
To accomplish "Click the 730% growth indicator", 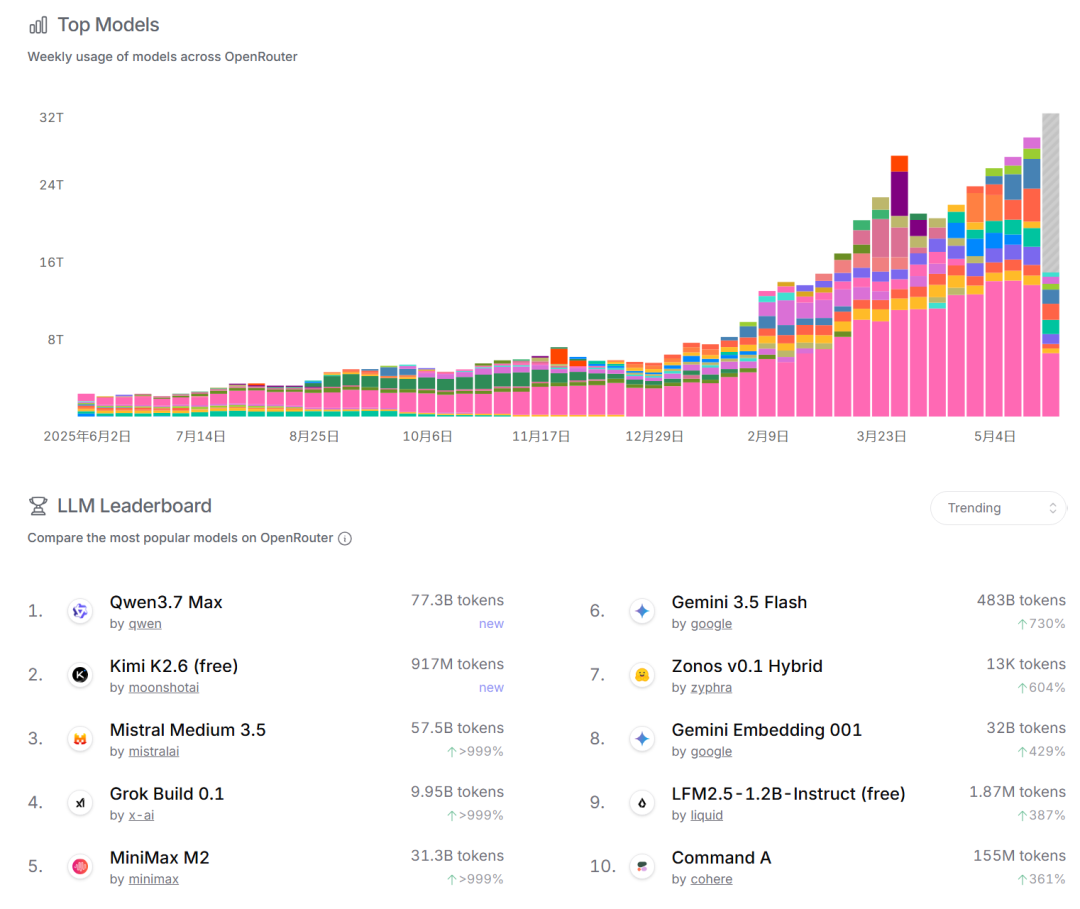I will pyautogui.click(x=1041, y=624).
